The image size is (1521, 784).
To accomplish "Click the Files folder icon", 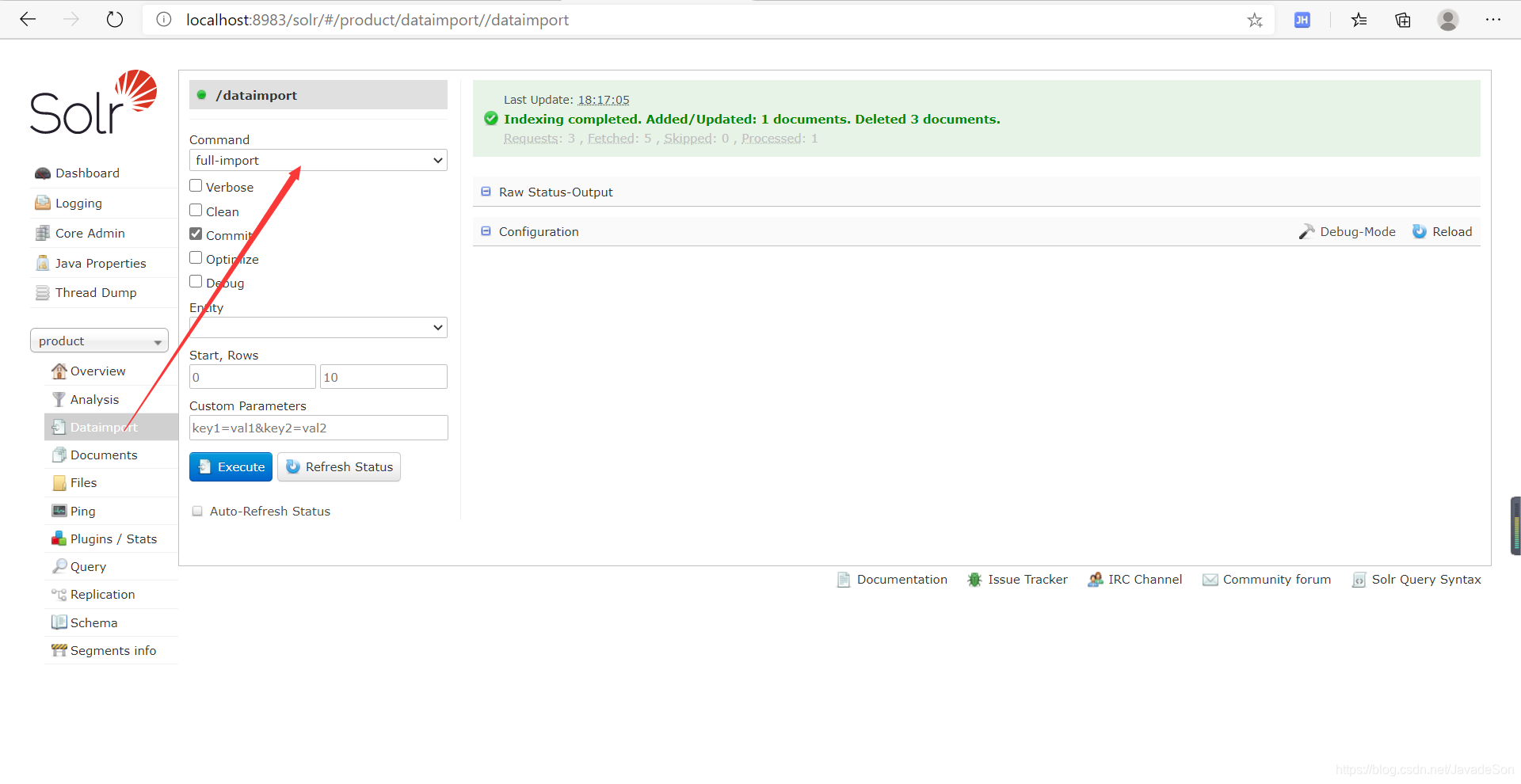I will click(x=59, y=483).
